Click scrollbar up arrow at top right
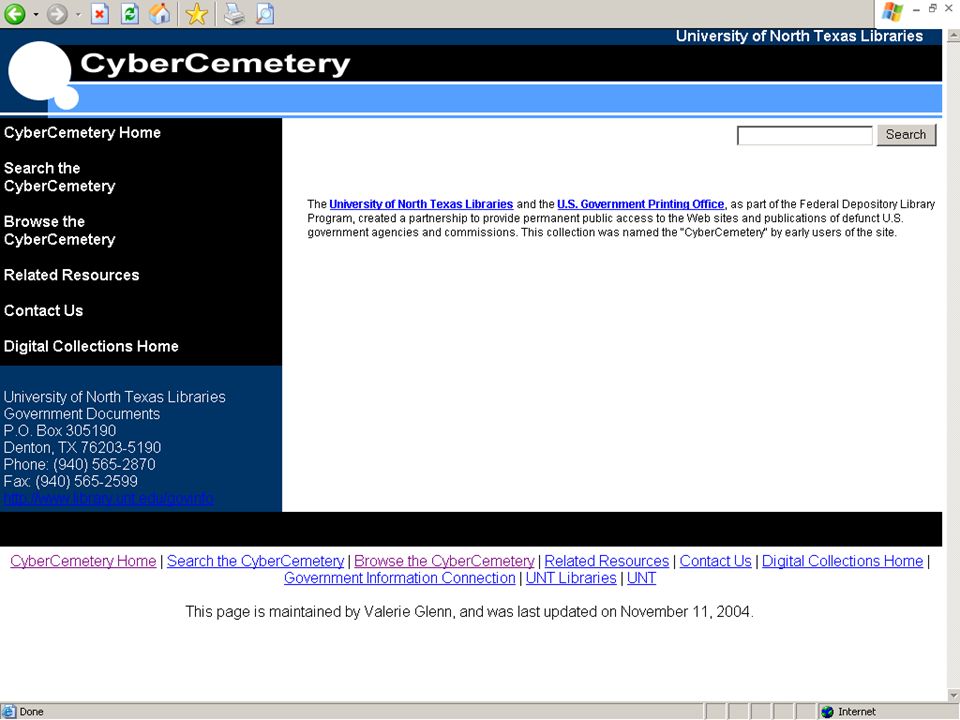Image resolution: width=960 pixels, height=720 pixels. click(953, 36)
